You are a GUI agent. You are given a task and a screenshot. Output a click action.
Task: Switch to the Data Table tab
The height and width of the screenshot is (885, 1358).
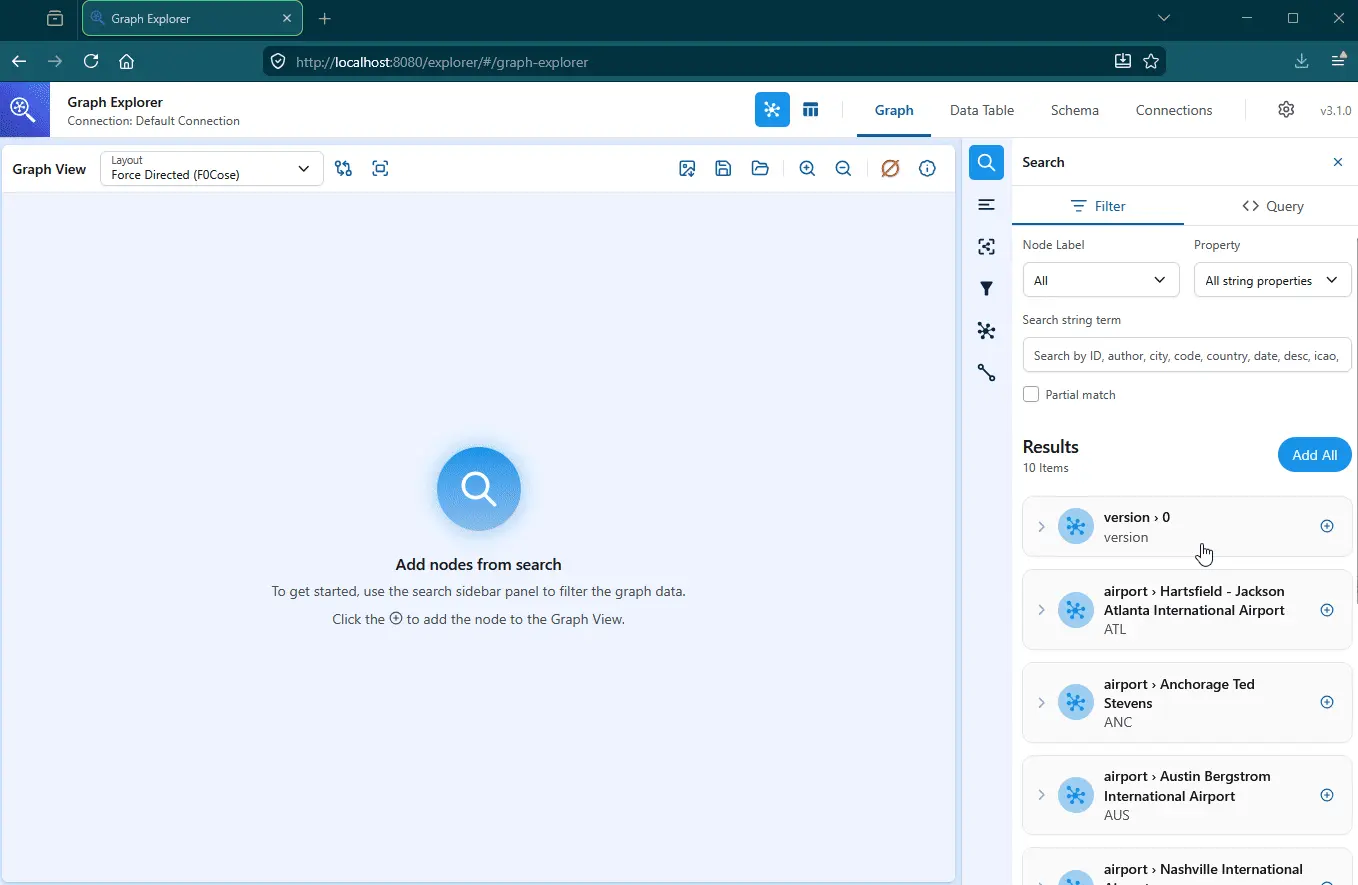[982, 110]
